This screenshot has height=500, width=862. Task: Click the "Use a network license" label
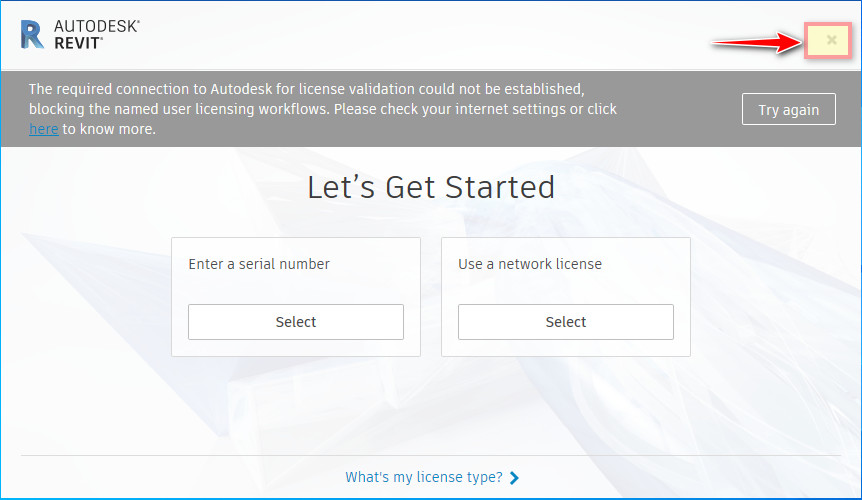tap(530, 264)
